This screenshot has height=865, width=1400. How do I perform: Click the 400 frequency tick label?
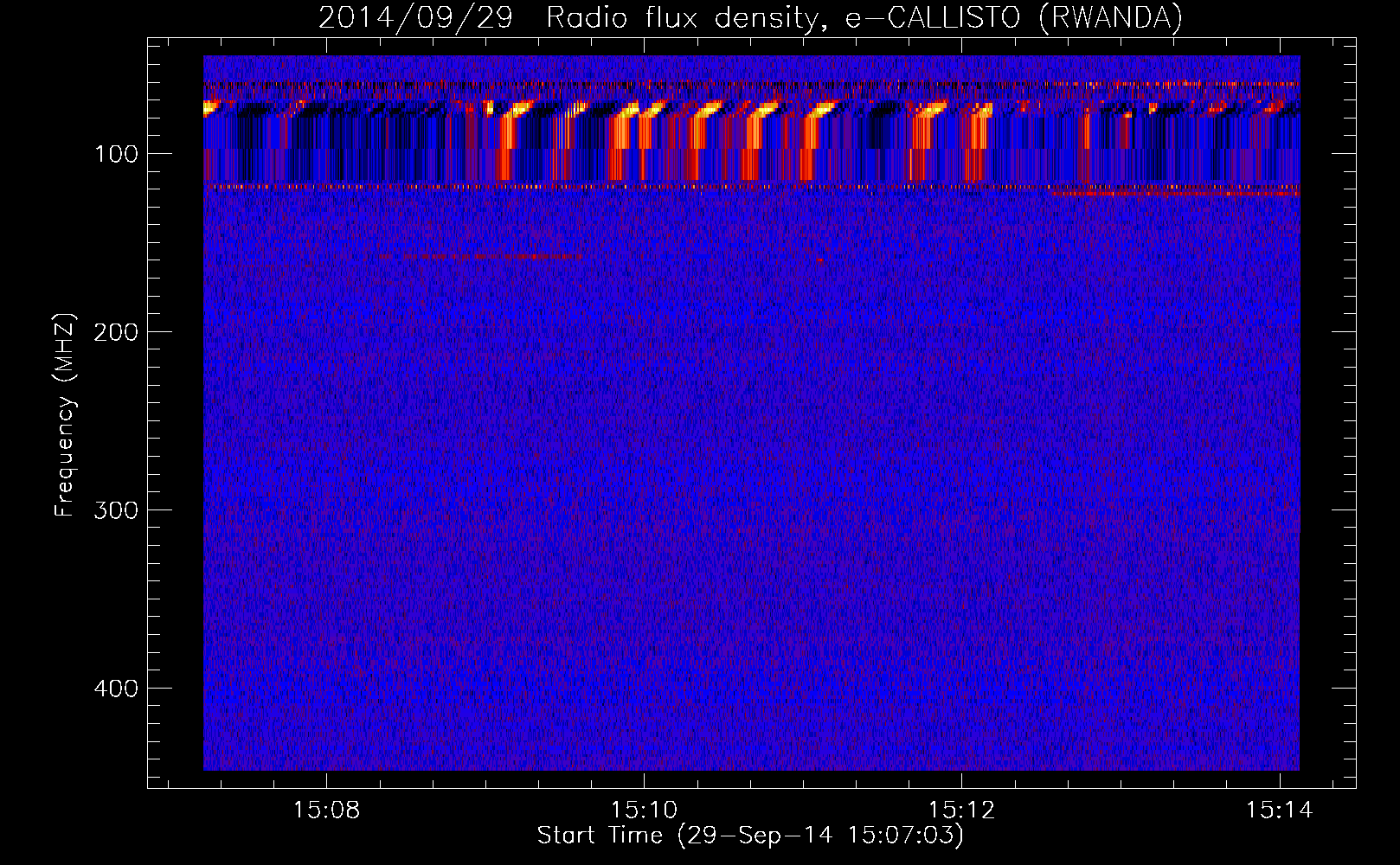coord(116,689)
